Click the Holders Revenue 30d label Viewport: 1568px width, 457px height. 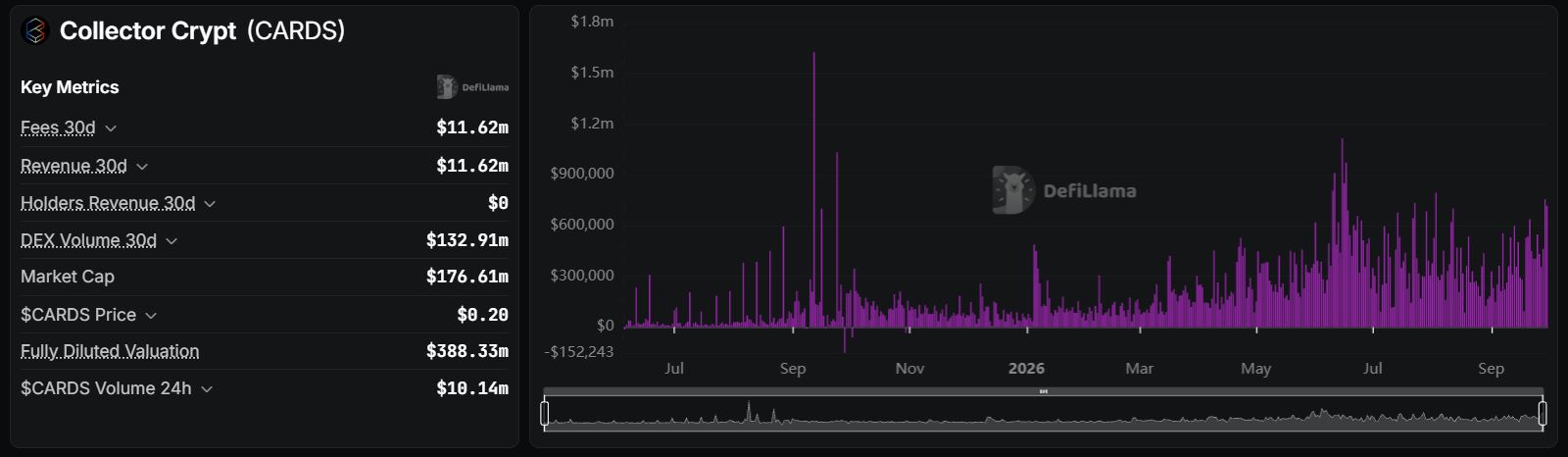(x=108, y=203)
